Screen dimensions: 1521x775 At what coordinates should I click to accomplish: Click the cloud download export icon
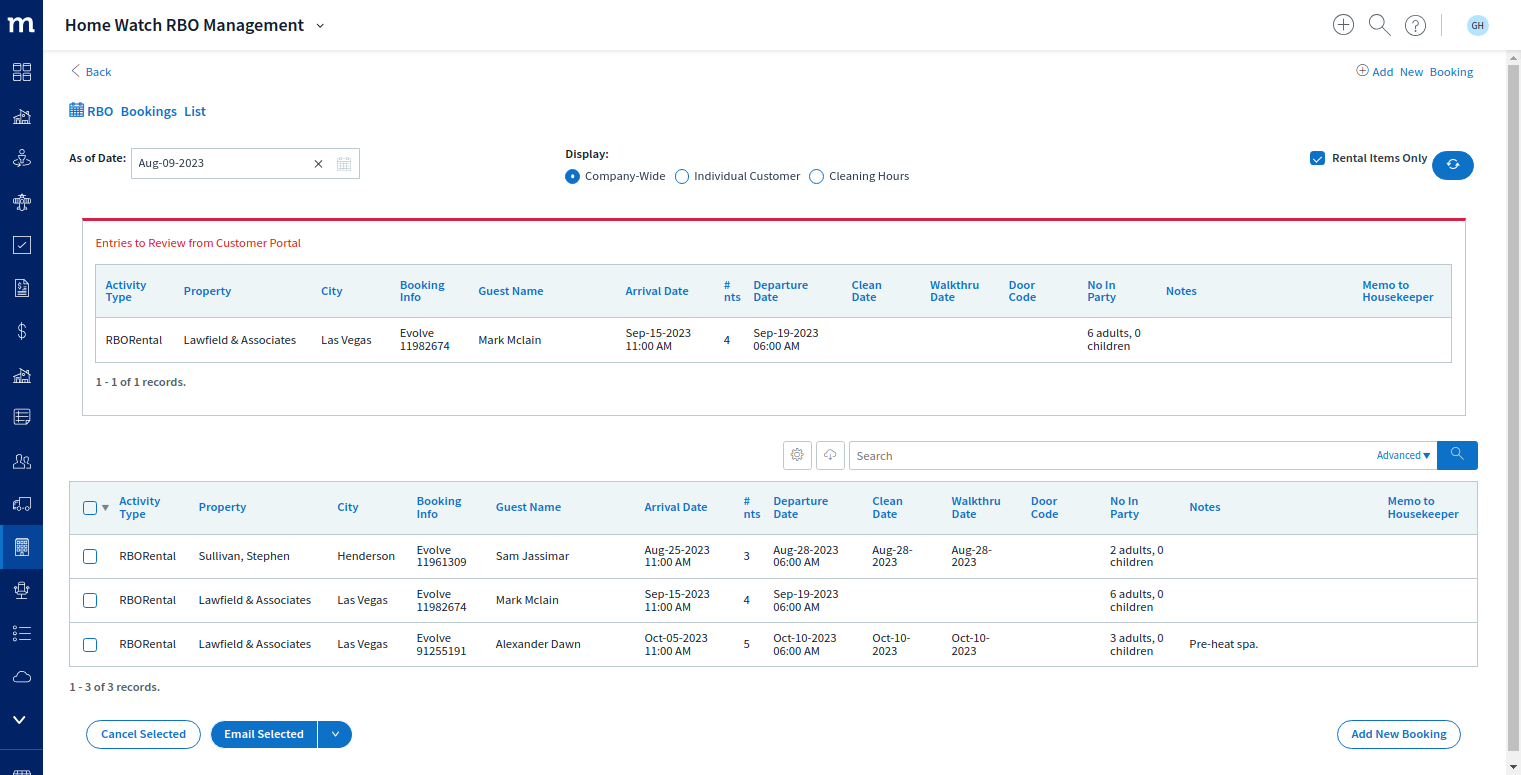coord(830,455)
